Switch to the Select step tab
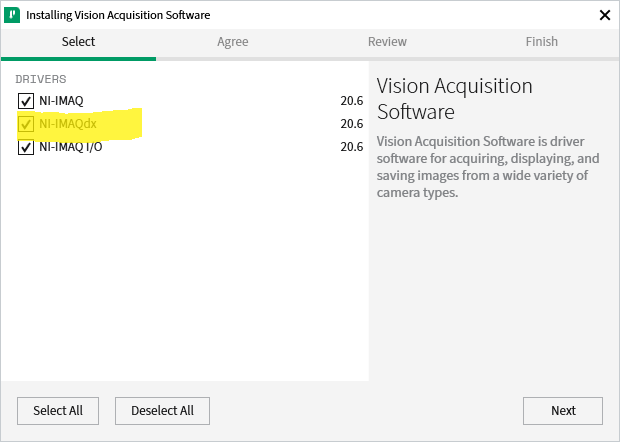620x442 pixels. (78, 42)
